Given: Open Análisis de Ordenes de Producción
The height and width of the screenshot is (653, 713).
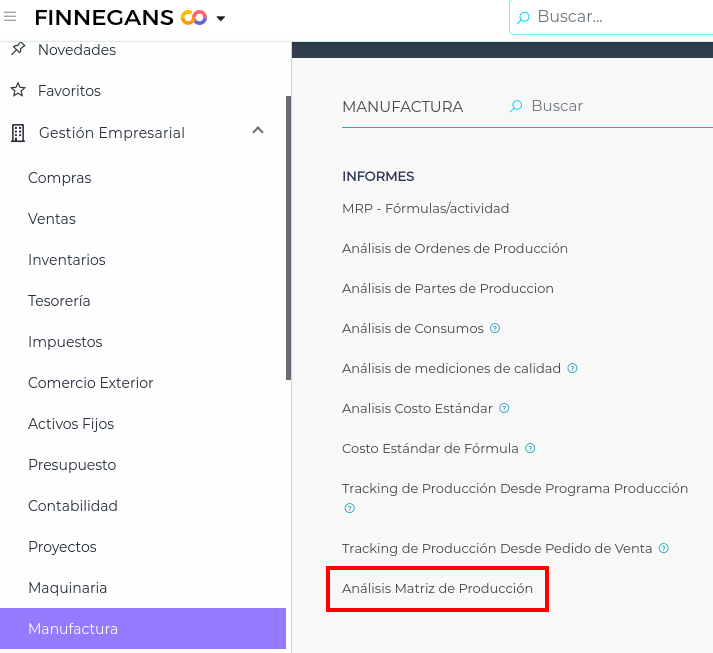Looking at the screenshot, I should (454, 248).
